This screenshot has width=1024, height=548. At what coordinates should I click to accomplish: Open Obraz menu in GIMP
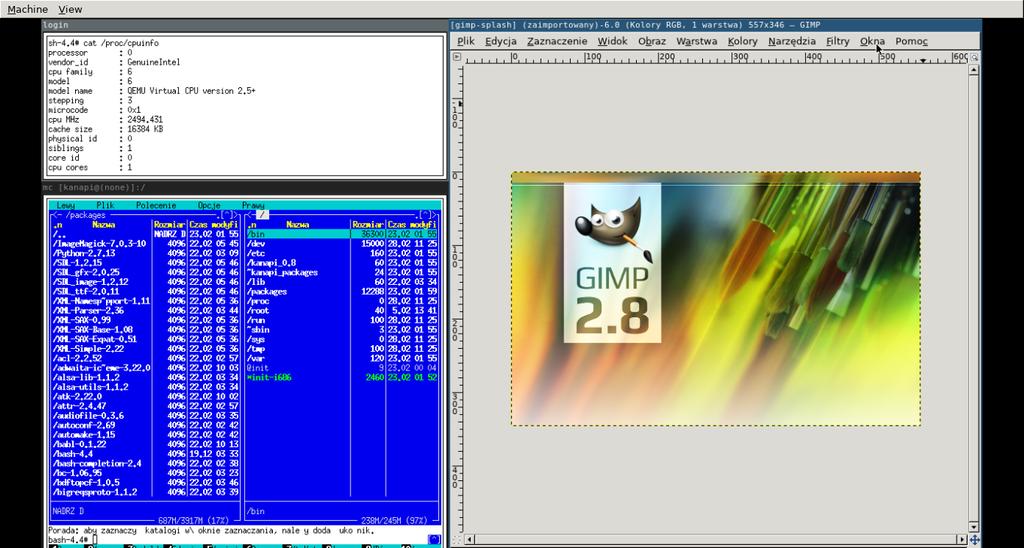point(652,41)
